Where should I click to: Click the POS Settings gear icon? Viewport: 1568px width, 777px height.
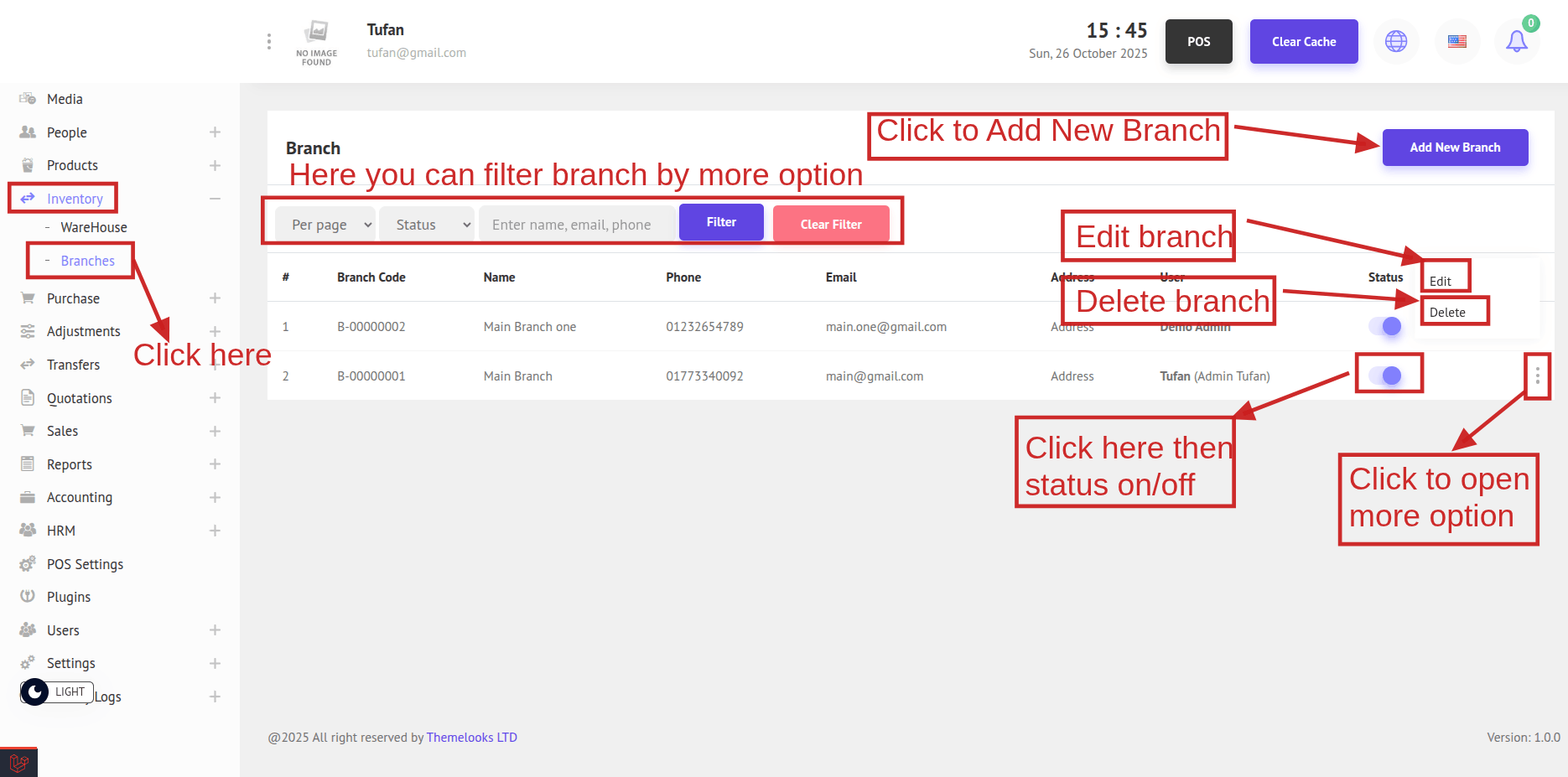(x=28, y=564)
